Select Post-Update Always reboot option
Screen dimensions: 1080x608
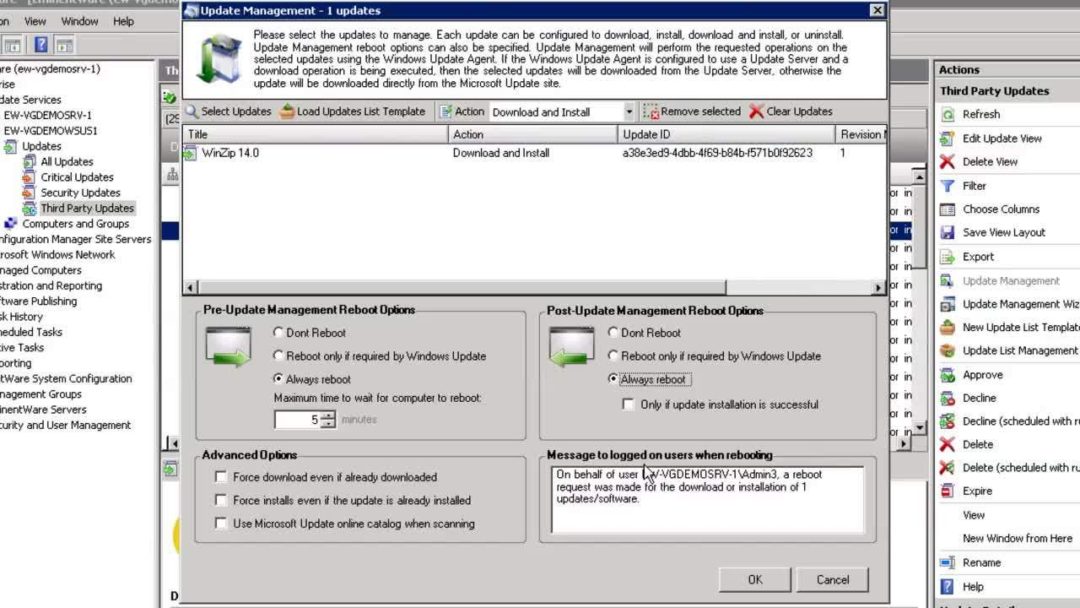[613, 379]
